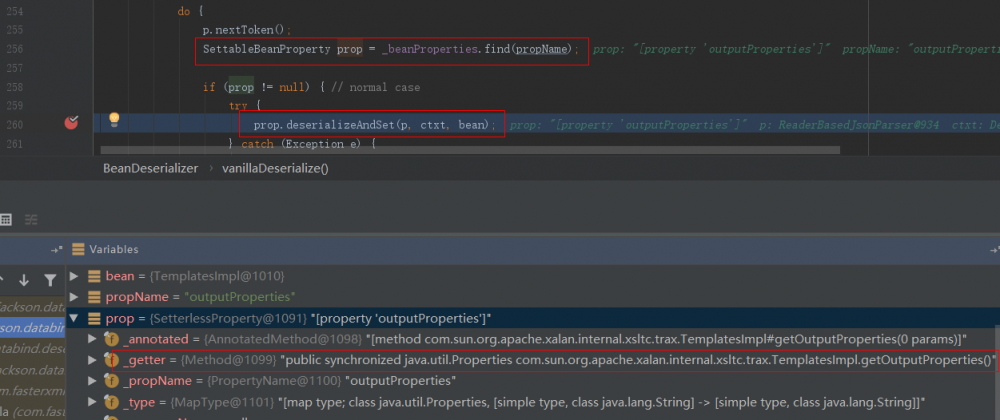This screenshot has width=1000, height=420.
Task: Select the _type = {MapType@1101} row
Action: [x=529, y=402]
